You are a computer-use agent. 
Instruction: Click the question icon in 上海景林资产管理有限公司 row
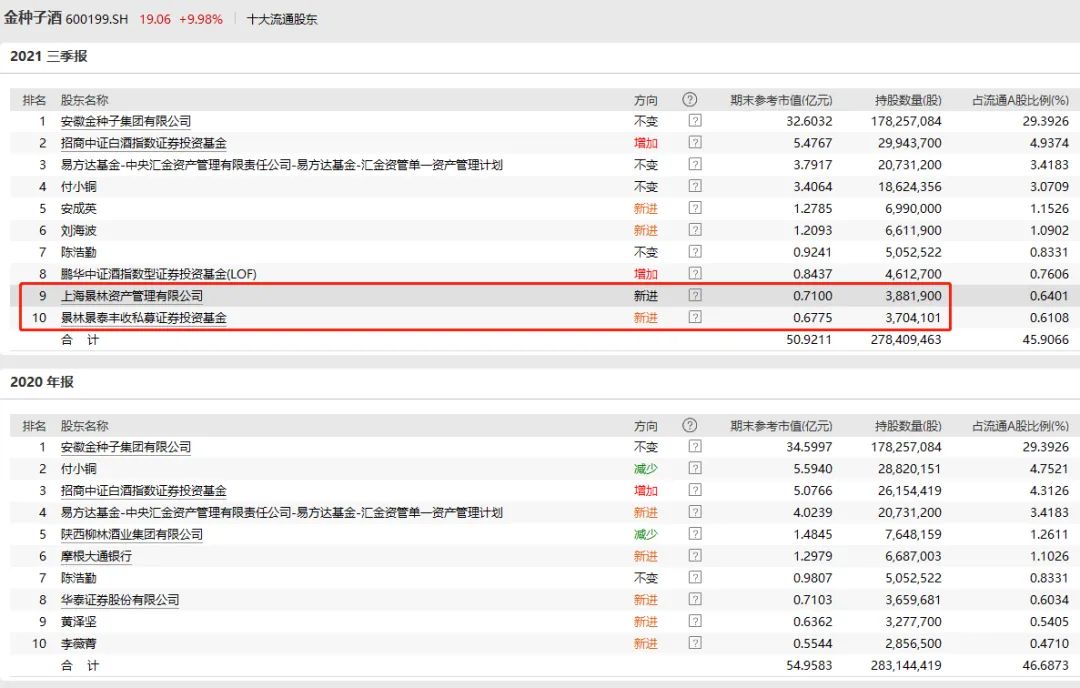pos(695,296)
